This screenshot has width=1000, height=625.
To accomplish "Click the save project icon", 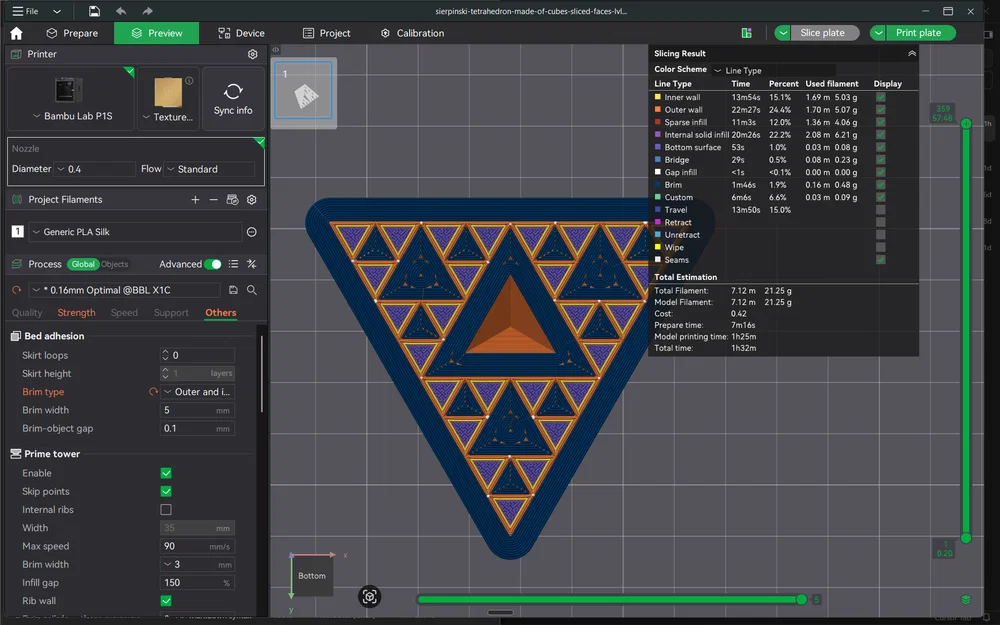I will pyautogui.click(x=93, y=11).
